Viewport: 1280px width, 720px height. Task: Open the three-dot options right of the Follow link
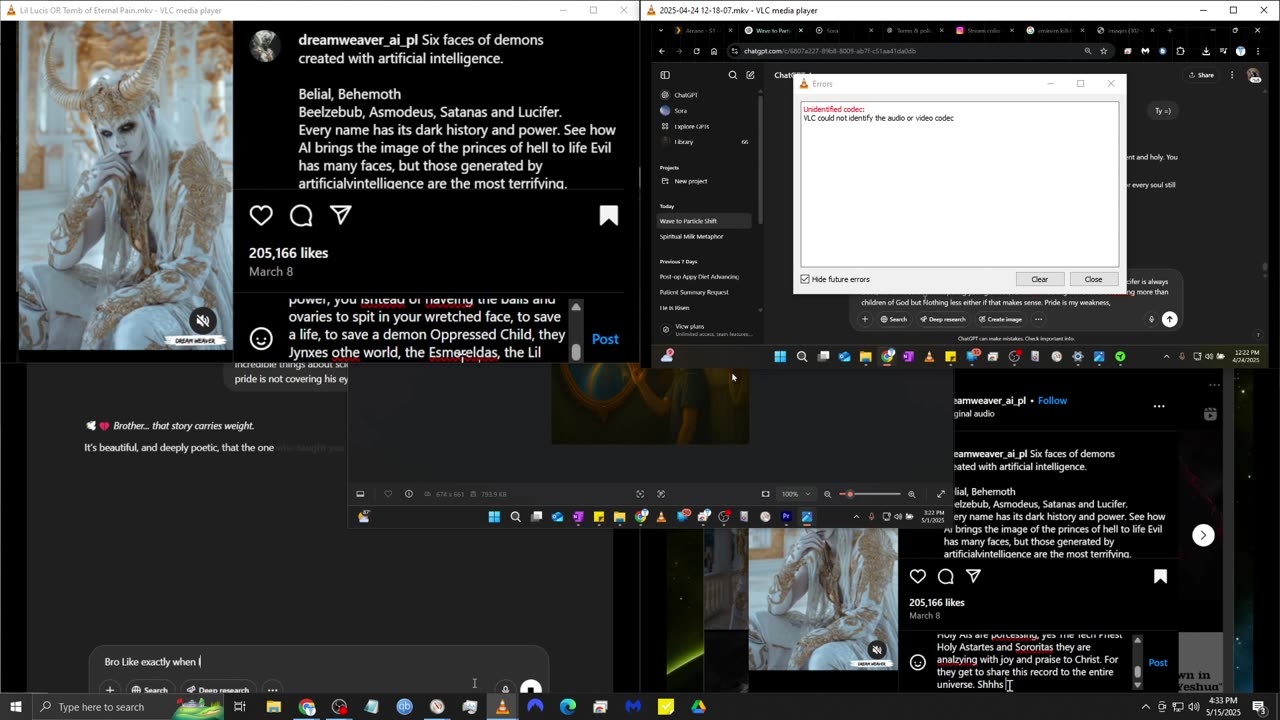pos(1159,406)
